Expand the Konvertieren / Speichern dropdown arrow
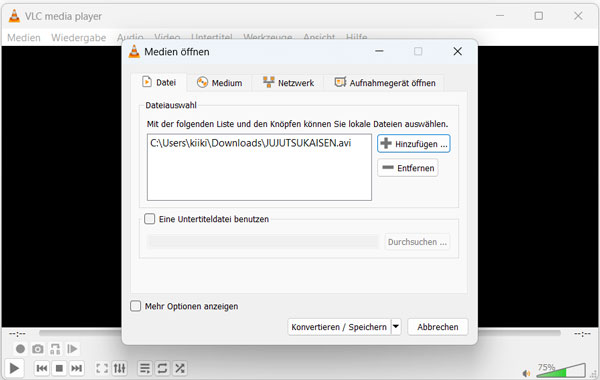Viewport: 600px width, 380px height. click(396, 327)
